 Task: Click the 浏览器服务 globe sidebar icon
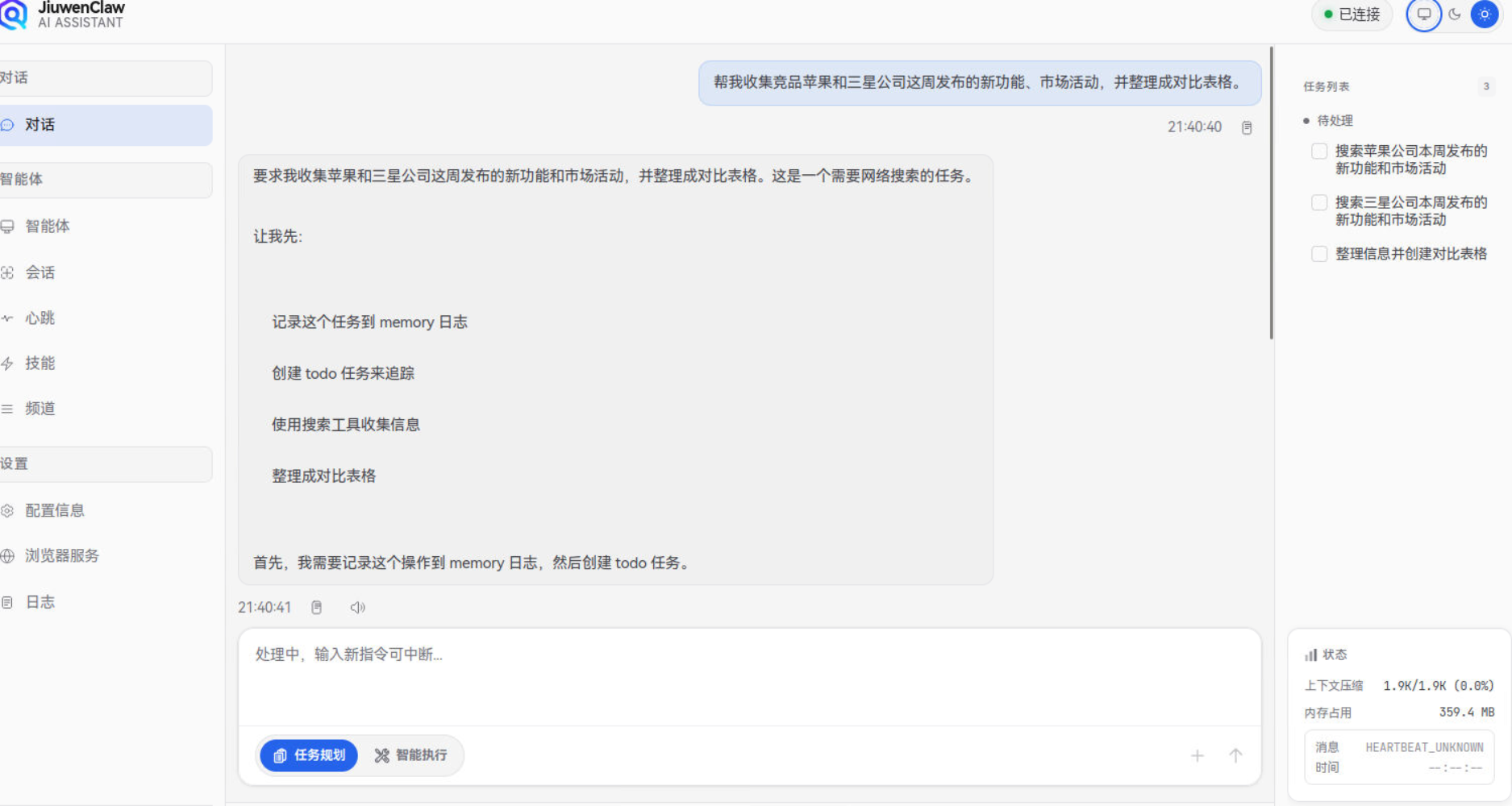click(7, 555)
